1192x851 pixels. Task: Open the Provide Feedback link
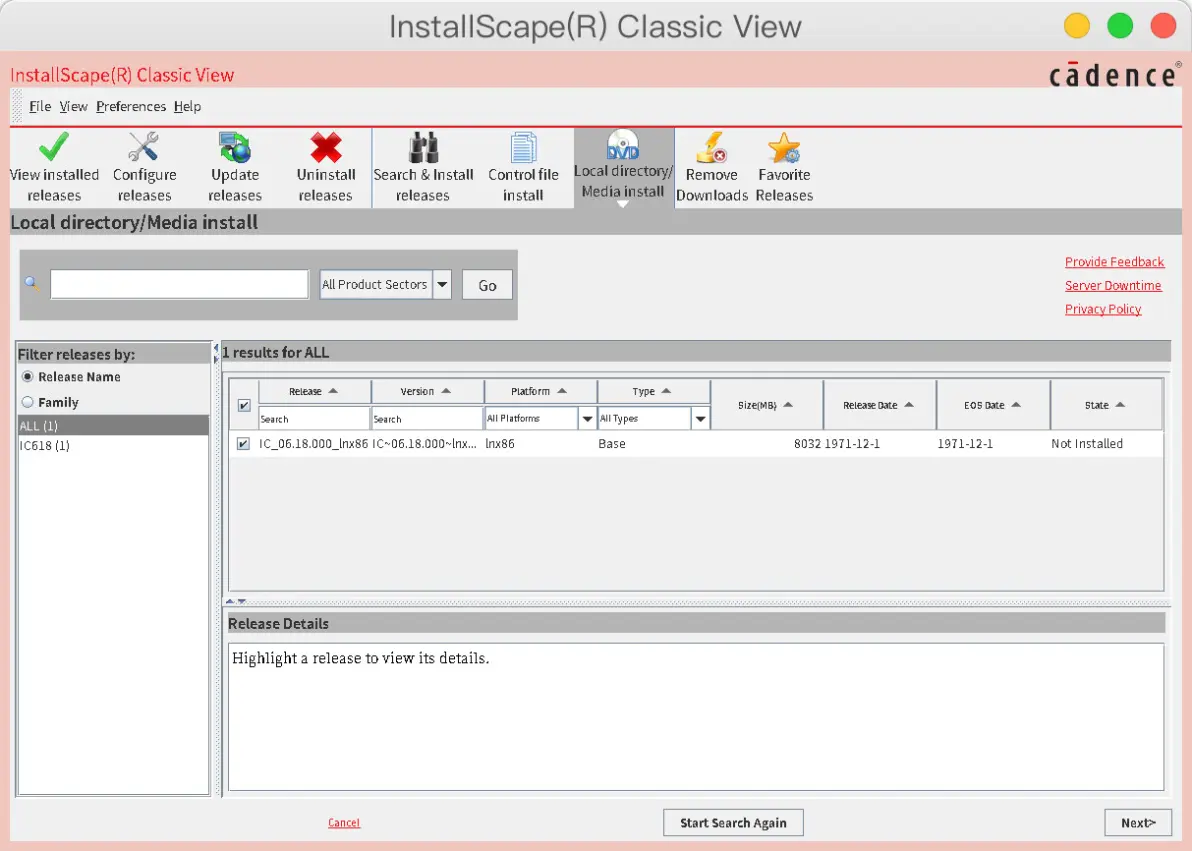pos(1114,262)
